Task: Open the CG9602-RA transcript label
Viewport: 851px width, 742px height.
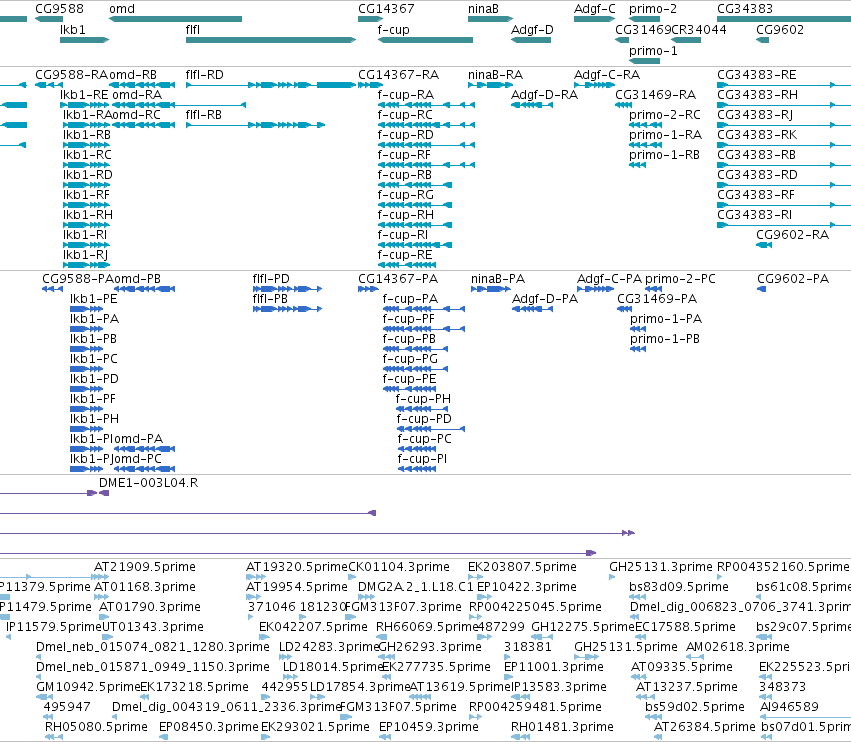Action: 792,234
